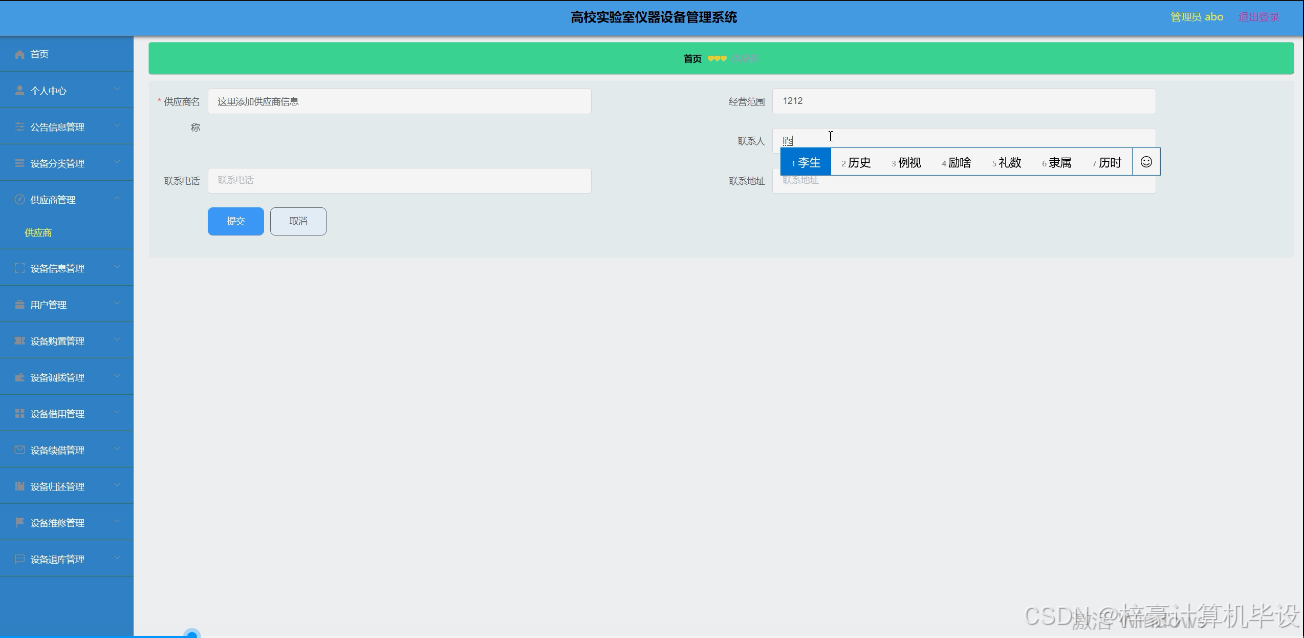Screen dimensions: 1304x638
Task: Click the compass icon beside 供应商管理
Action: coord(19,199)
